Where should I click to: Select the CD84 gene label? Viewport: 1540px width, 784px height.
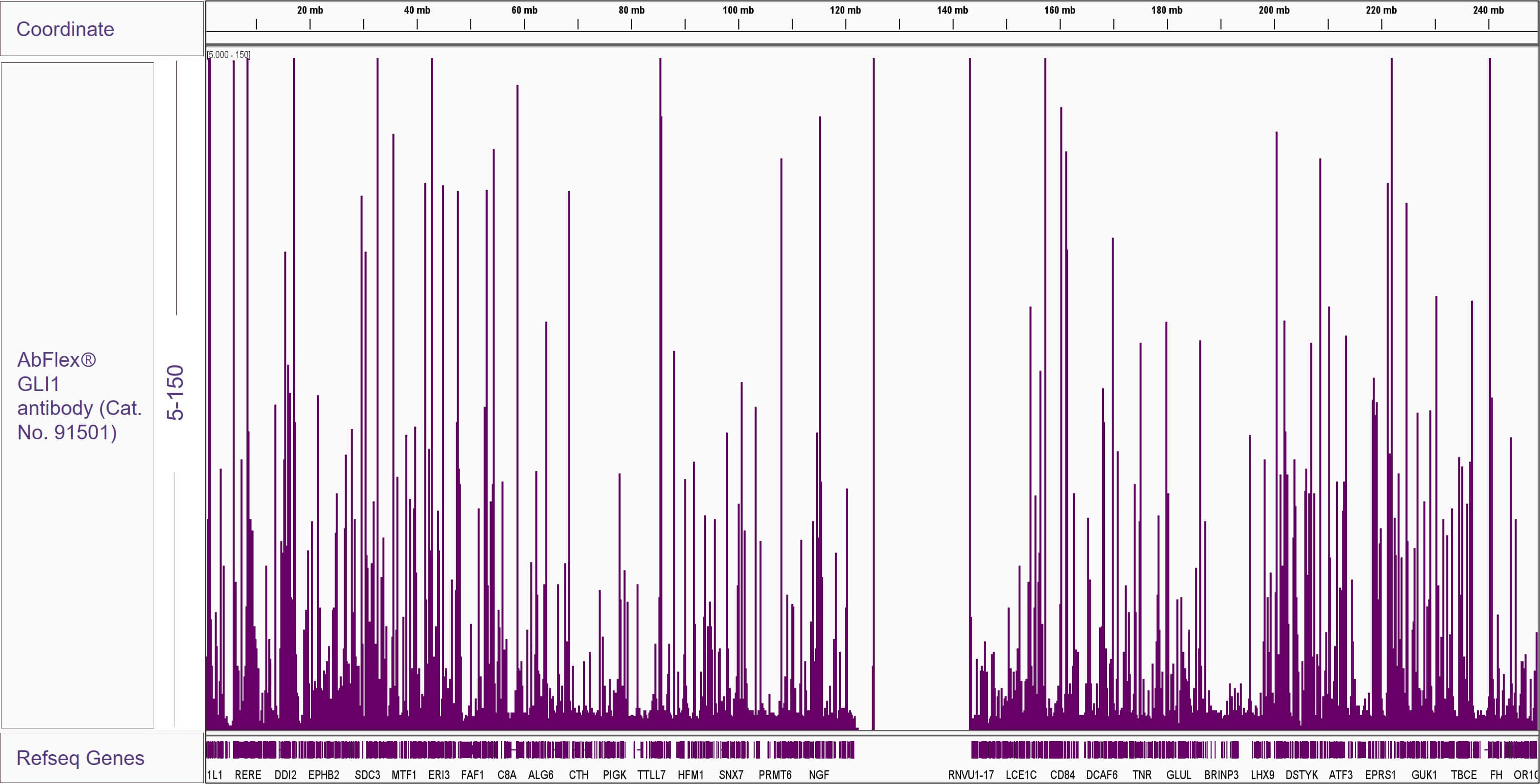pyautogui.click(x=1062, y=774)
